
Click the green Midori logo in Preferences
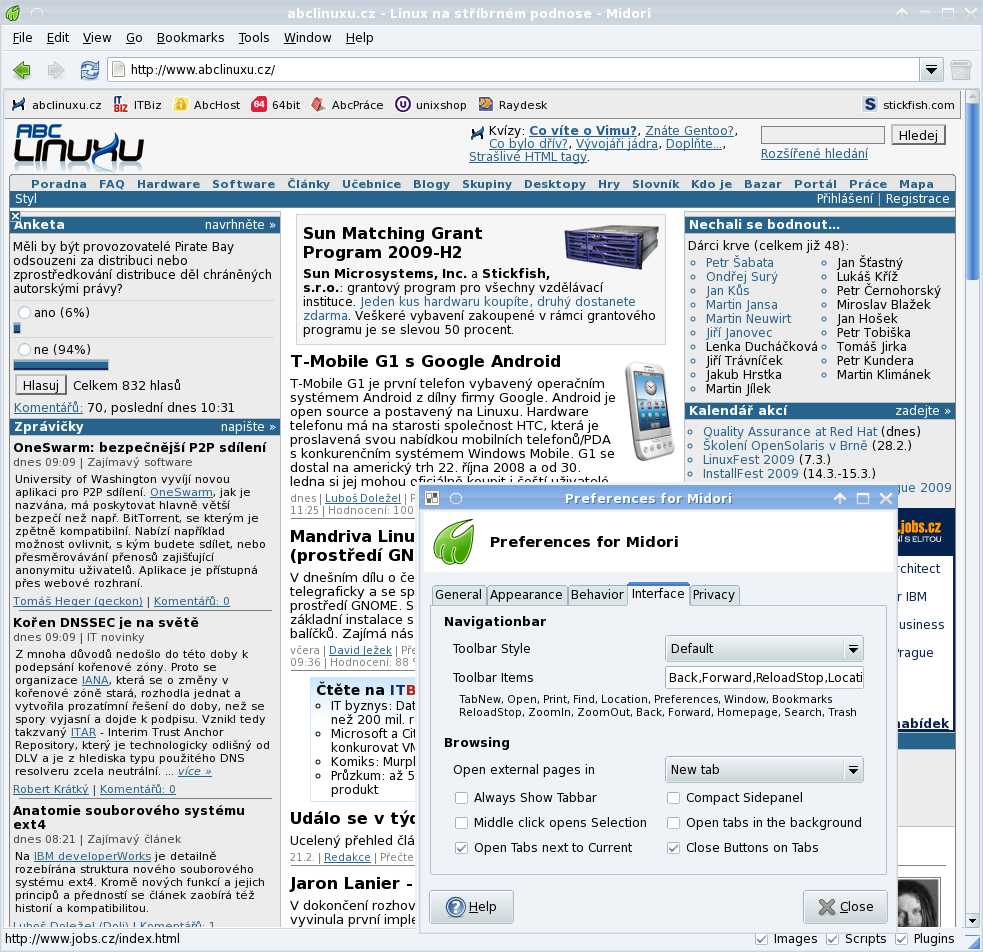pos(454,541)
